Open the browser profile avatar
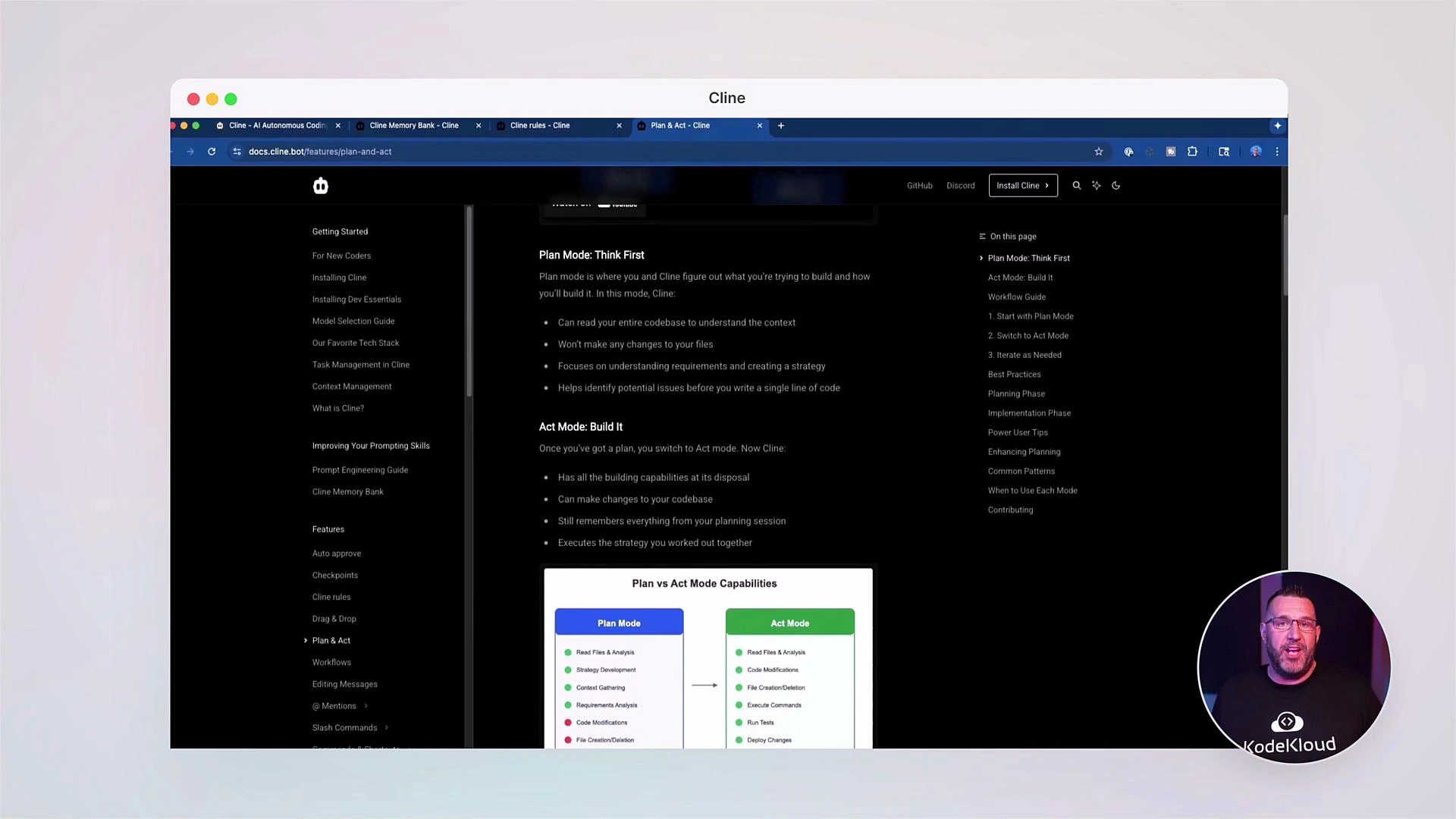Screen dimensions: 1456x819 (x=1256, y=152)
